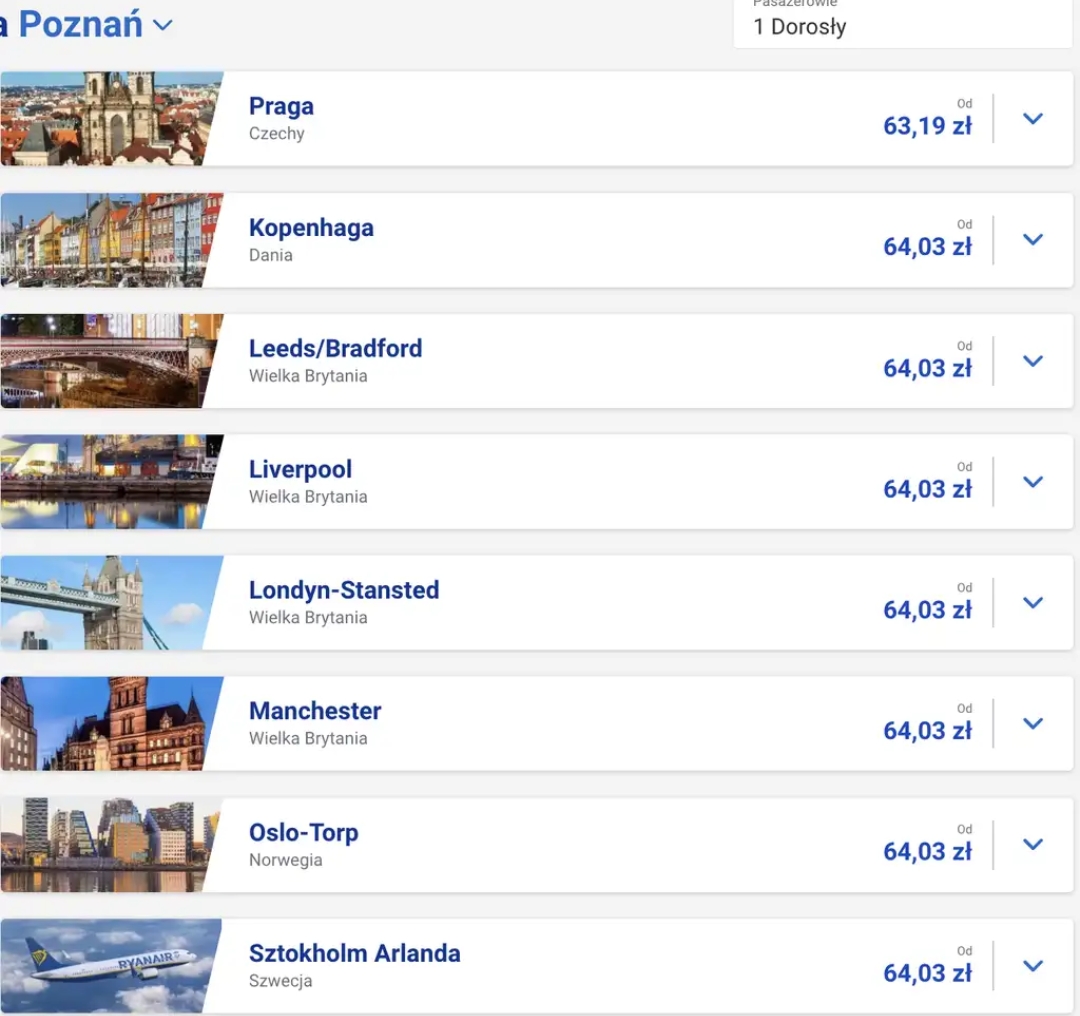Expand the Londyn-Stansted row chevron
The width and height of the screenshot is (1080, 1016).
coord(1033,603)
